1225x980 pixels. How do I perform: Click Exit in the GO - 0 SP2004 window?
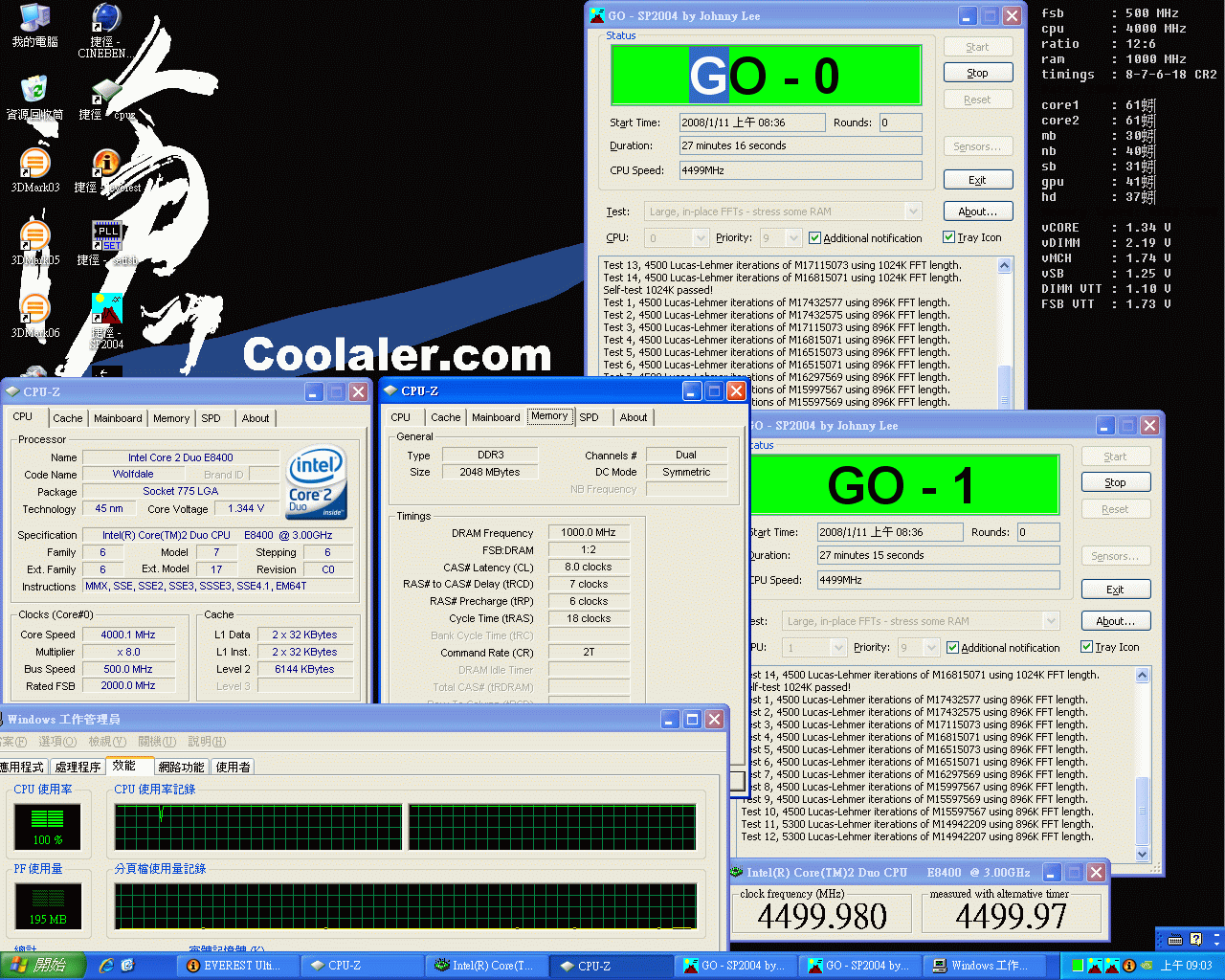[x=977, y=180]
